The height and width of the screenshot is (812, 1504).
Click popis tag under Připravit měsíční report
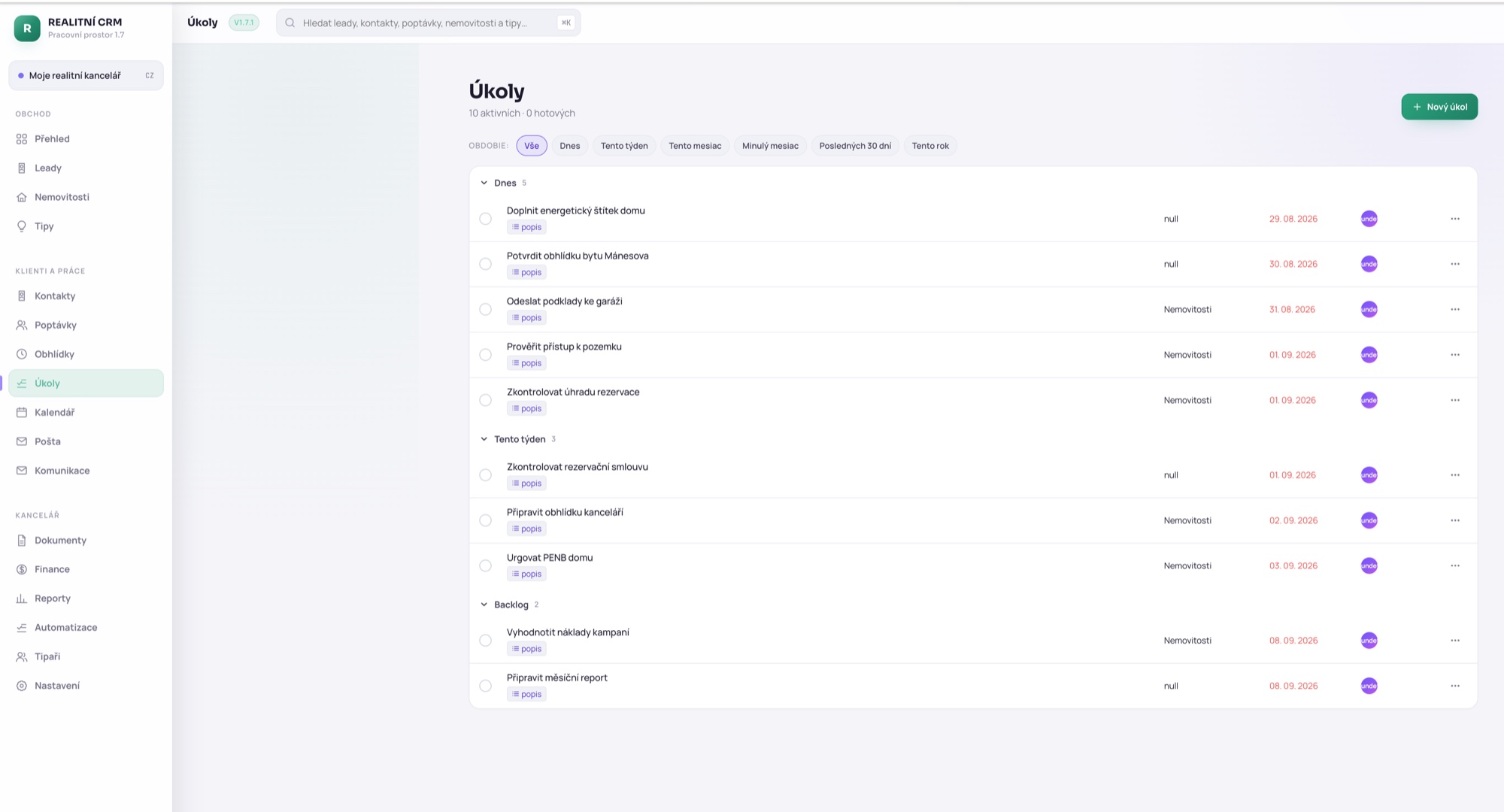pyautogui.click(x=526, y=694)
